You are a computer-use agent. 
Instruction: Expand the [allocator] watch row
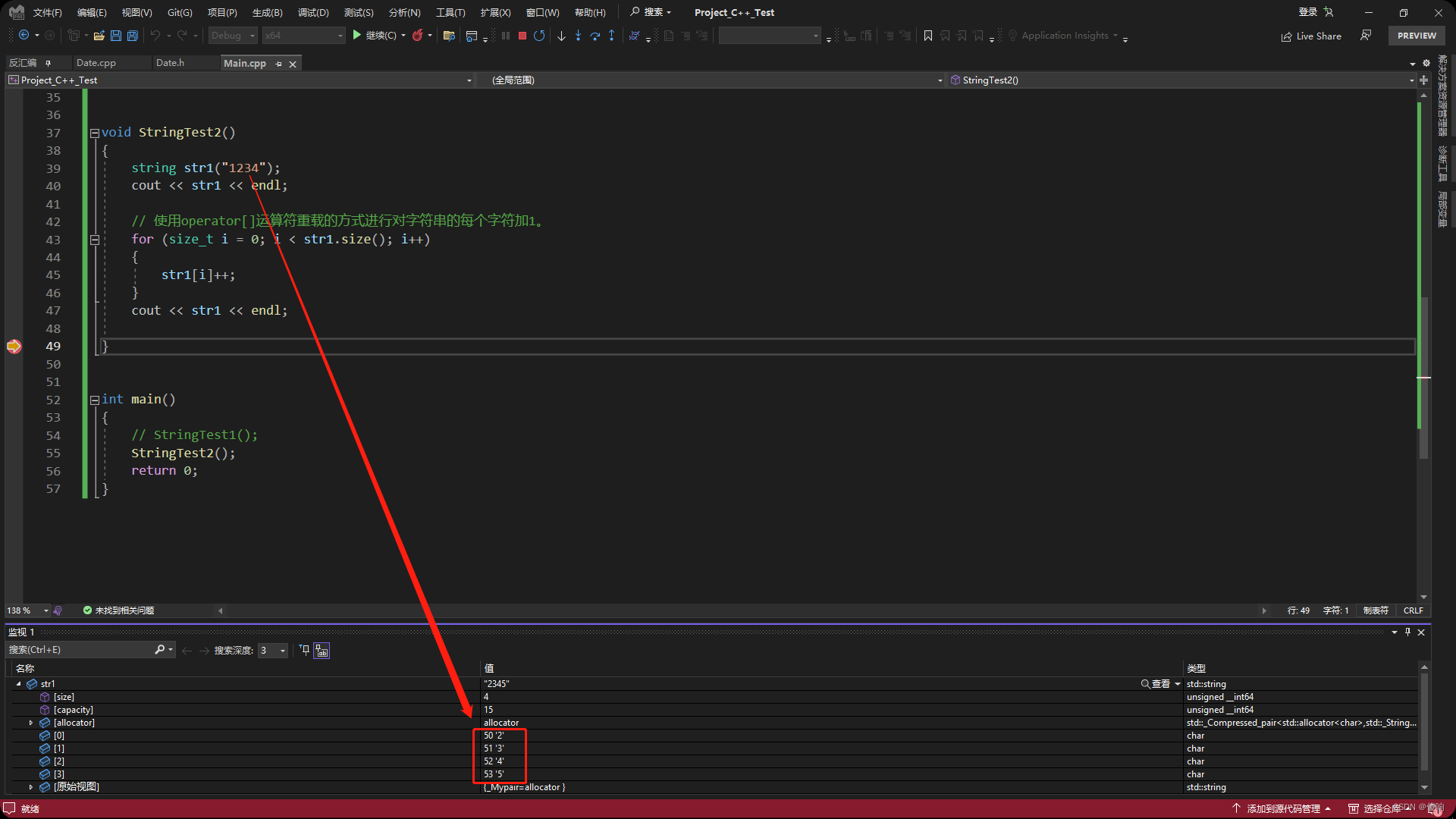tap(31, 723)
